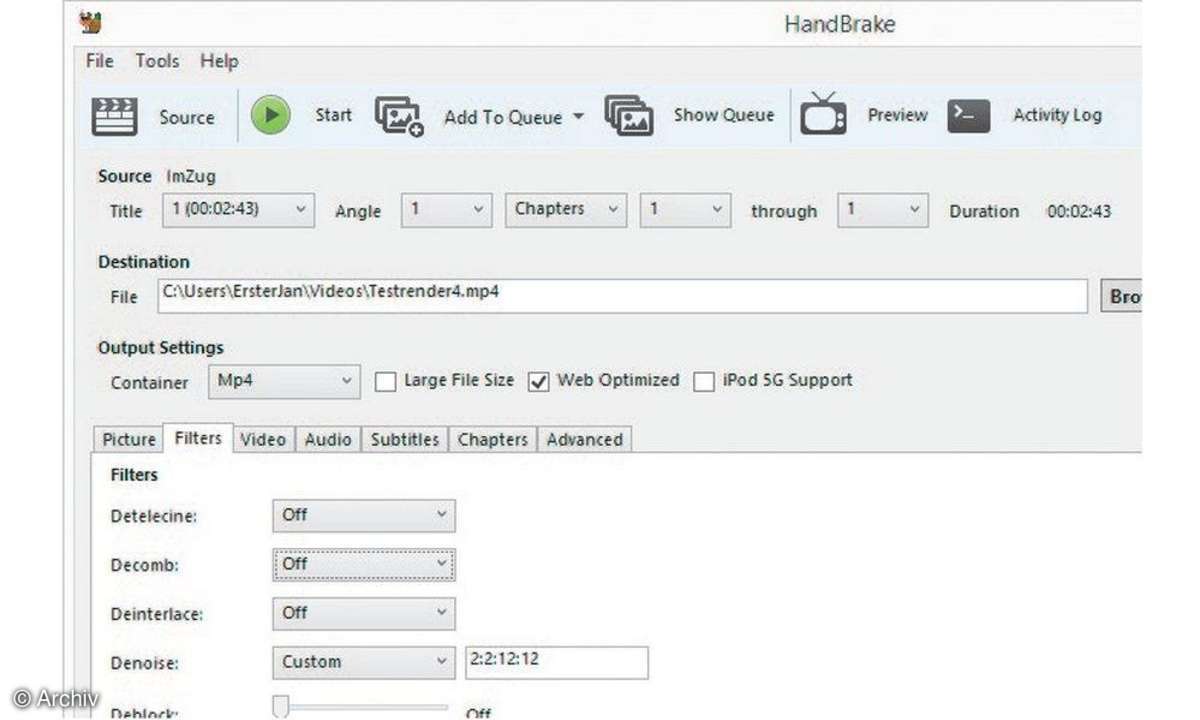Expand the Decomb dropdown

click(x=364, y=564)
